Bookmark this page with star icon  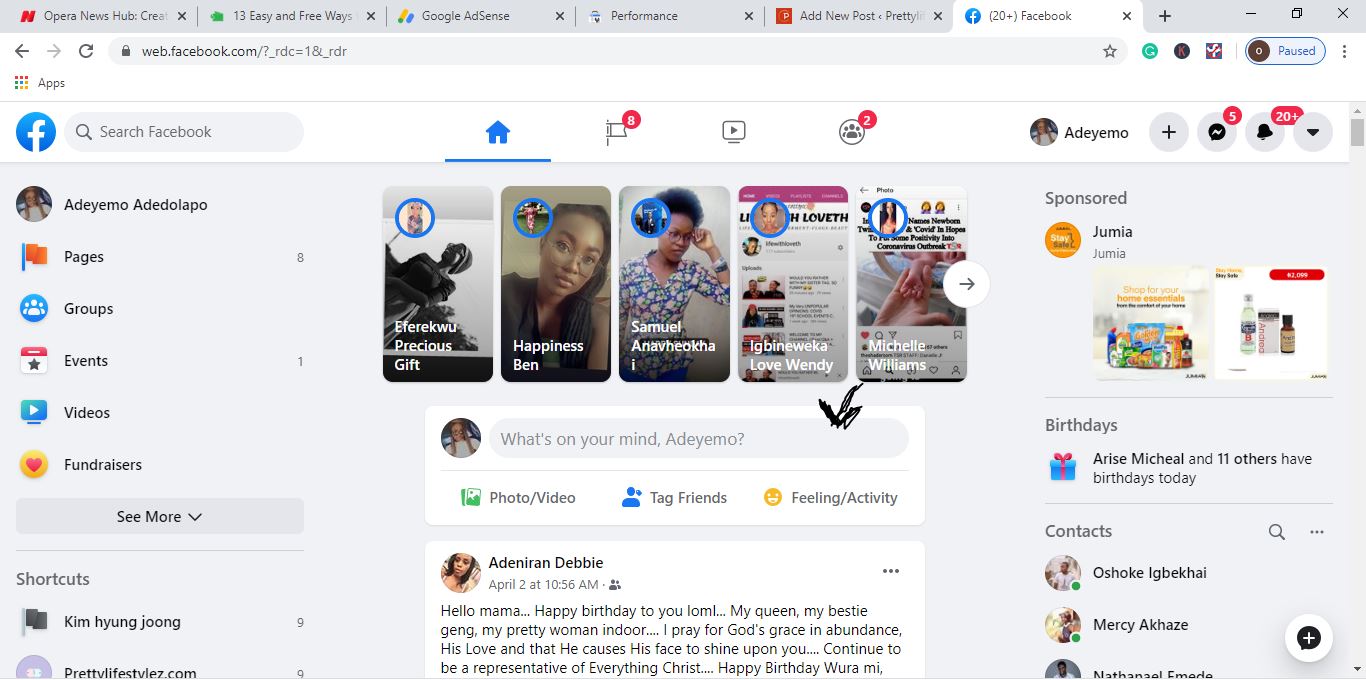(x=1110, y=51)
